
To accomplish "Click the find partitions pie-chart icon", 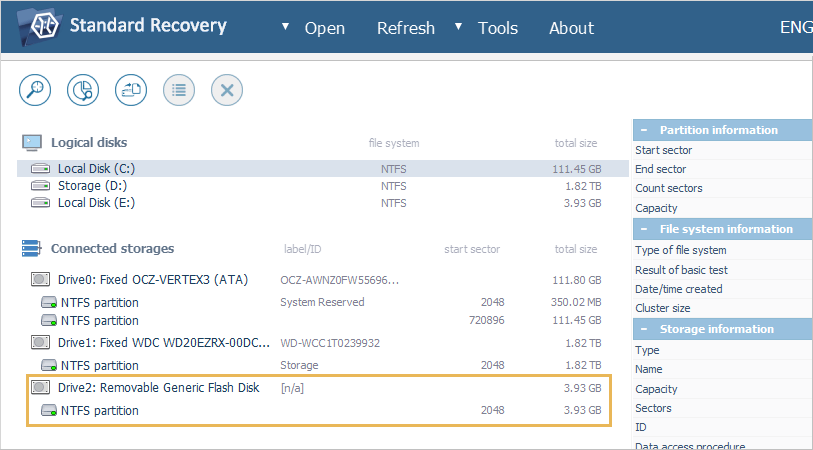I will [x=83, y=90].
